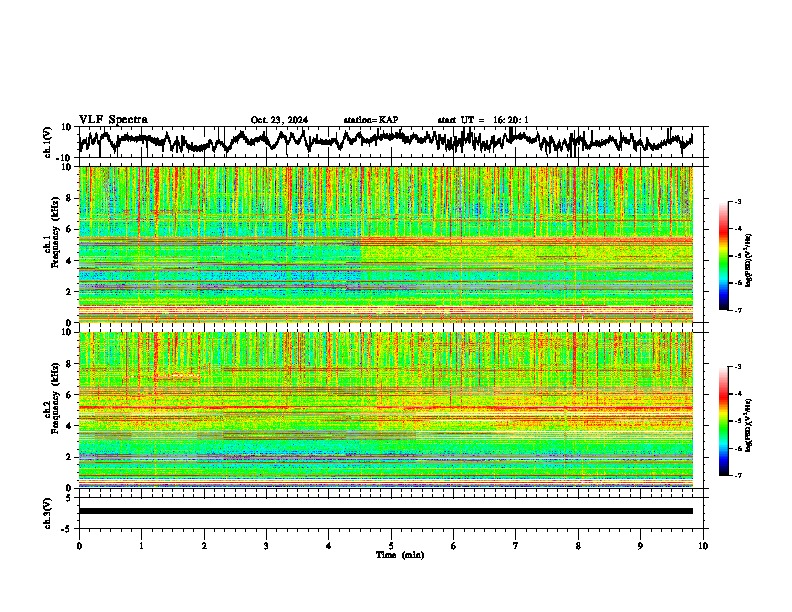Click the ch.1 "Frequency (kHz)" axis label
This screenshot has width=792, height=612.
pyautogui.click(x=54, y=233)
